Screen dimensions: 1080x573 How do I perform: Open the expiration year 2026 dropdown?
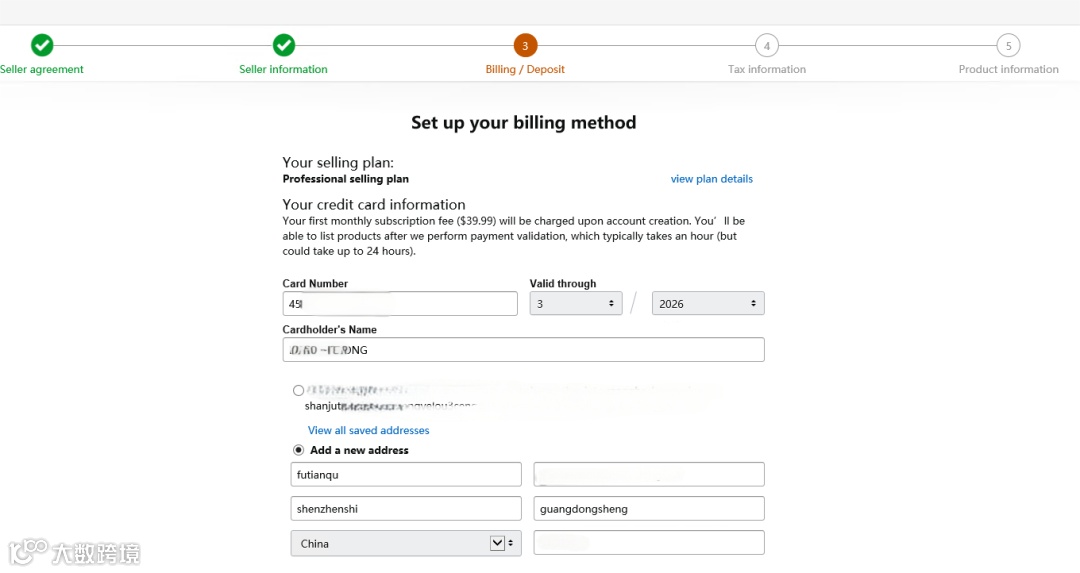[707, 304]
